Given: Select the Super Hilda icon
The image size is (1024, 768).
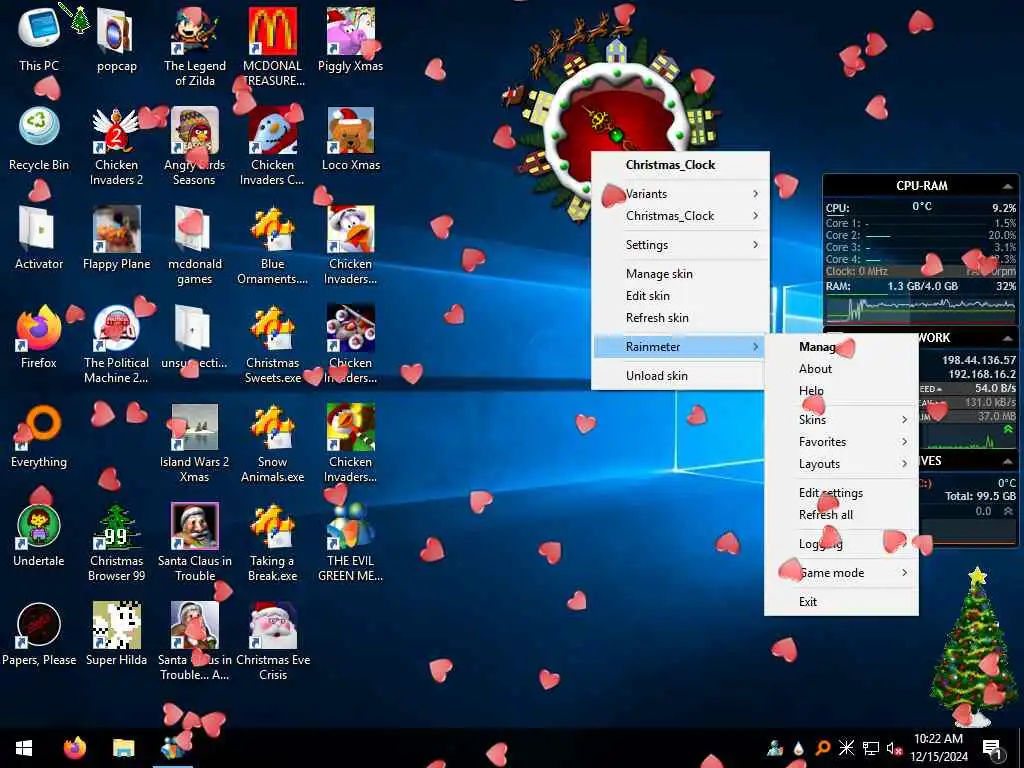Looking at the screenshot, I should (116, 635).
